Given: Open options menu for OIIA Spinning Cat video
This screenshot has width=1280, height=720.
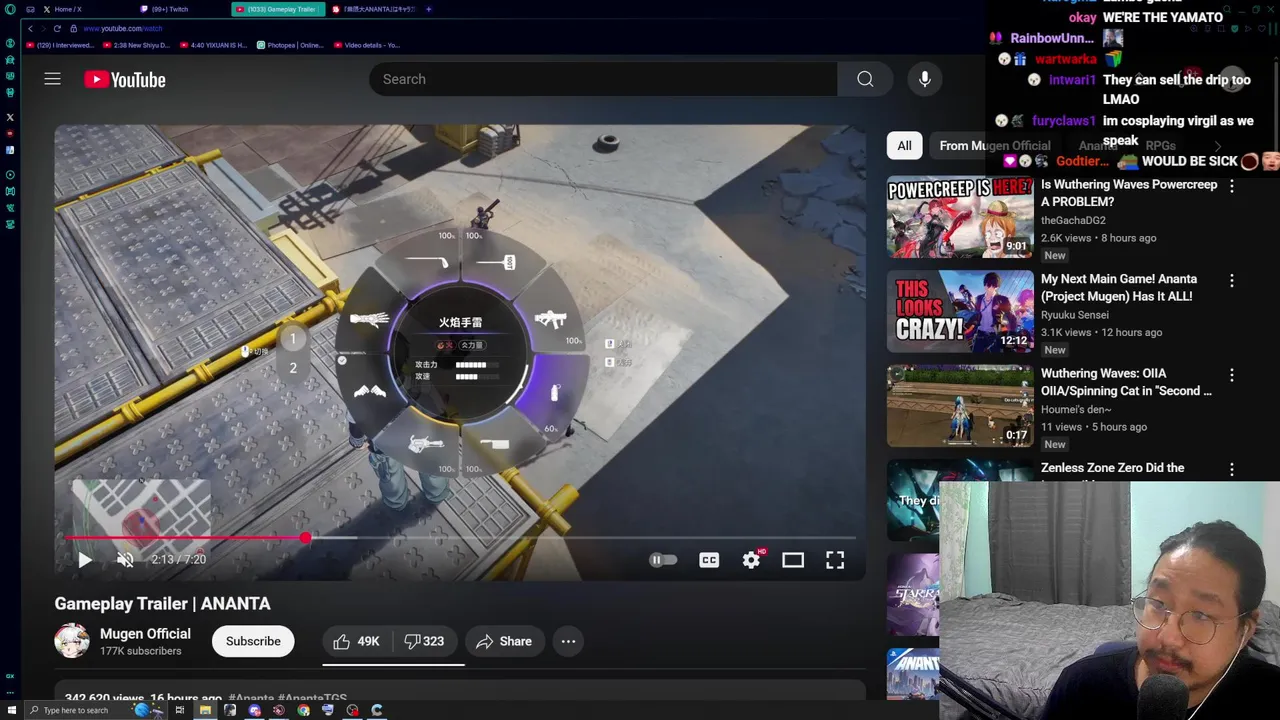Looking at the screenshot, I should [1232, 375].
